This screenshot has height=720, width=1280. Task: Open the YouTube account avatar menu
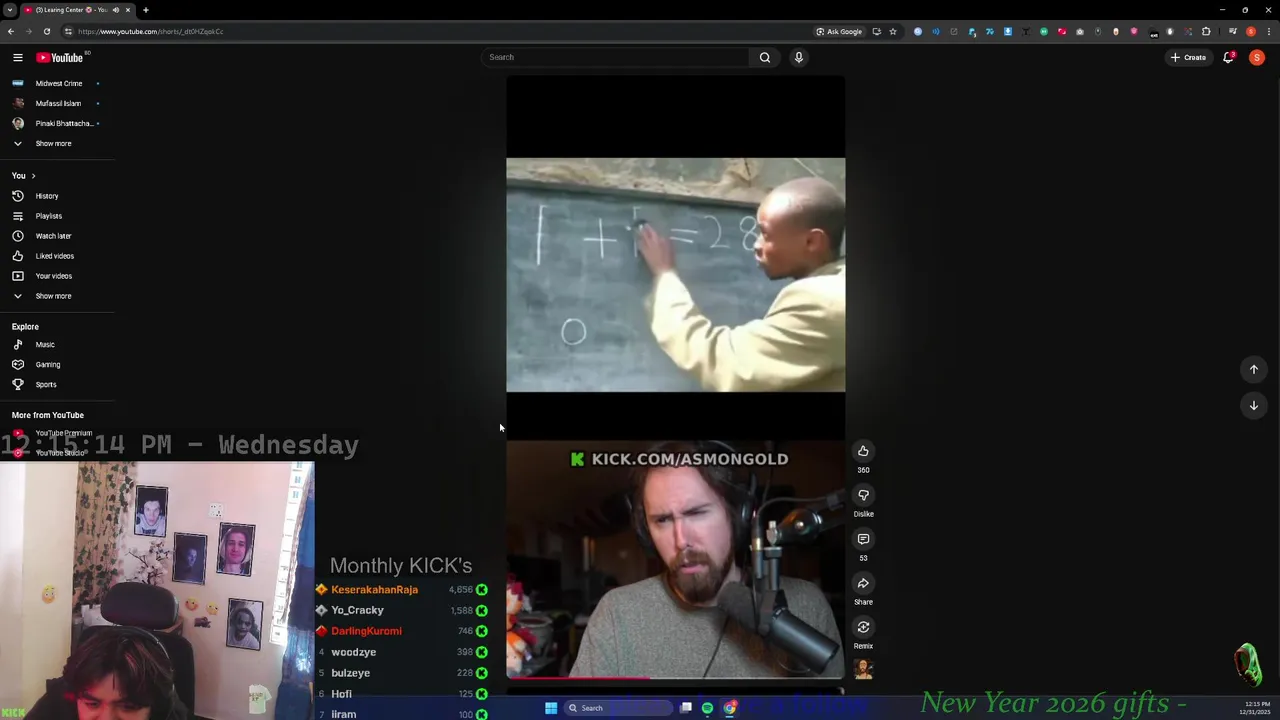[1257, 57]
